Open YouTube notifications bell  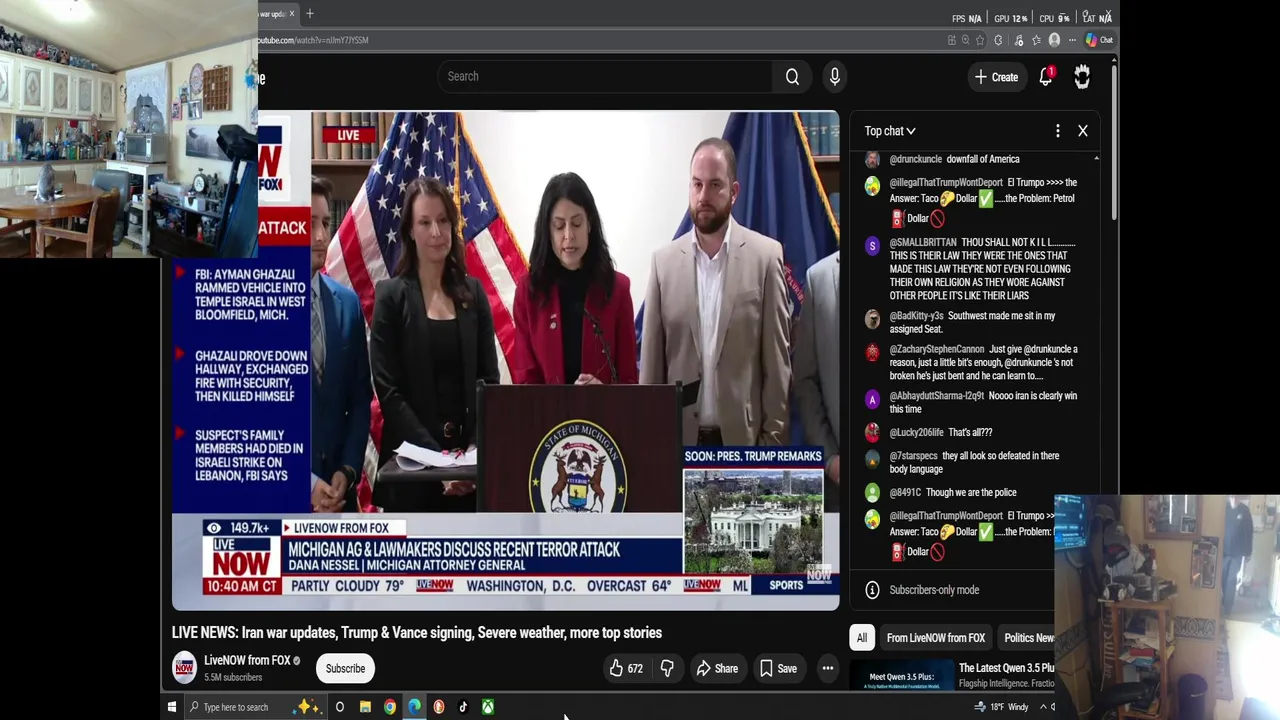1046,77
